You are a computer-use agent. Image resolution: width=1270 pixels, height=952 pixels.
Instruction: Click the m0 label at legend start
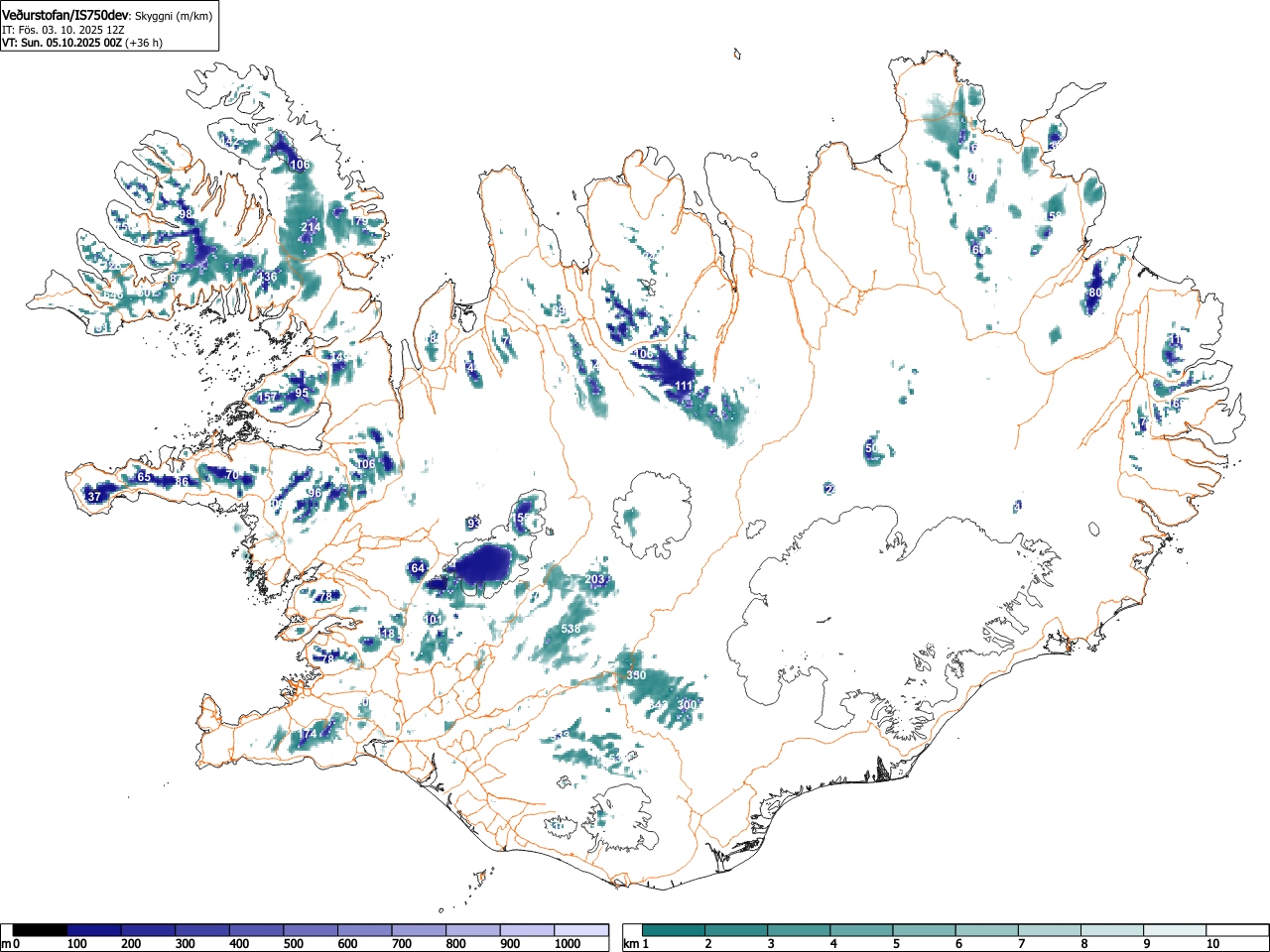11,944
